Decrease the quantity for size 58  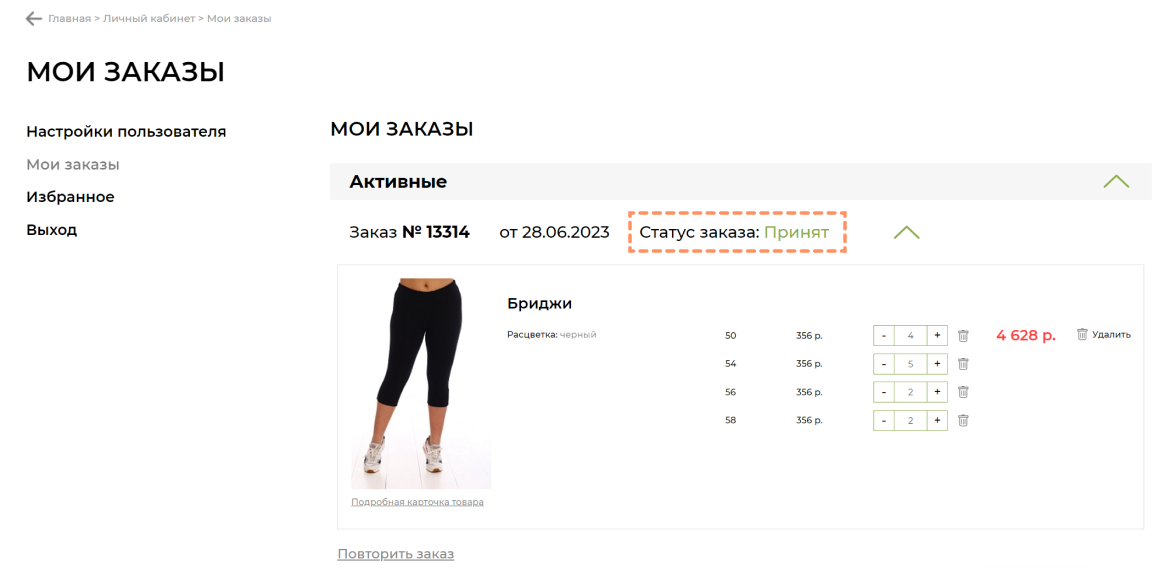[x=883, y=420]
